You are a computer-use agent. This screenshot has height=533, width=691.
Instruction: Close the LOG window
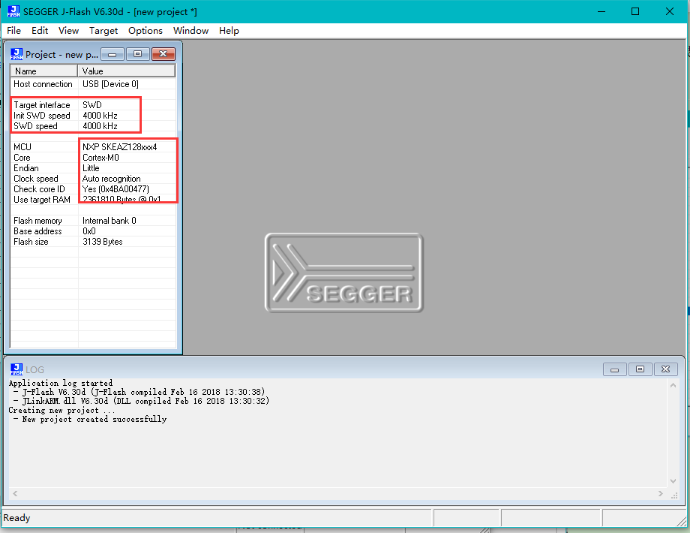(x=665, y=369)
